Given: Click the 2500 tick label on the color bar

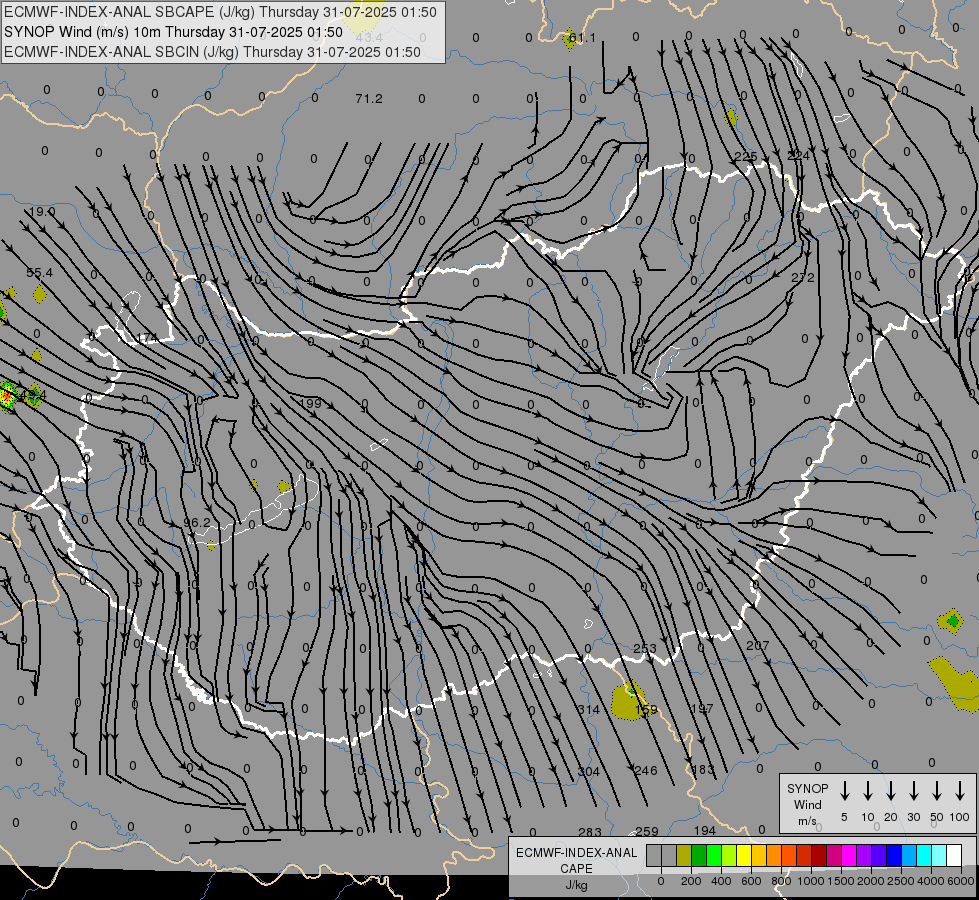Looking at the screenshot, I should pyautogui.click(x=900, y=881).
